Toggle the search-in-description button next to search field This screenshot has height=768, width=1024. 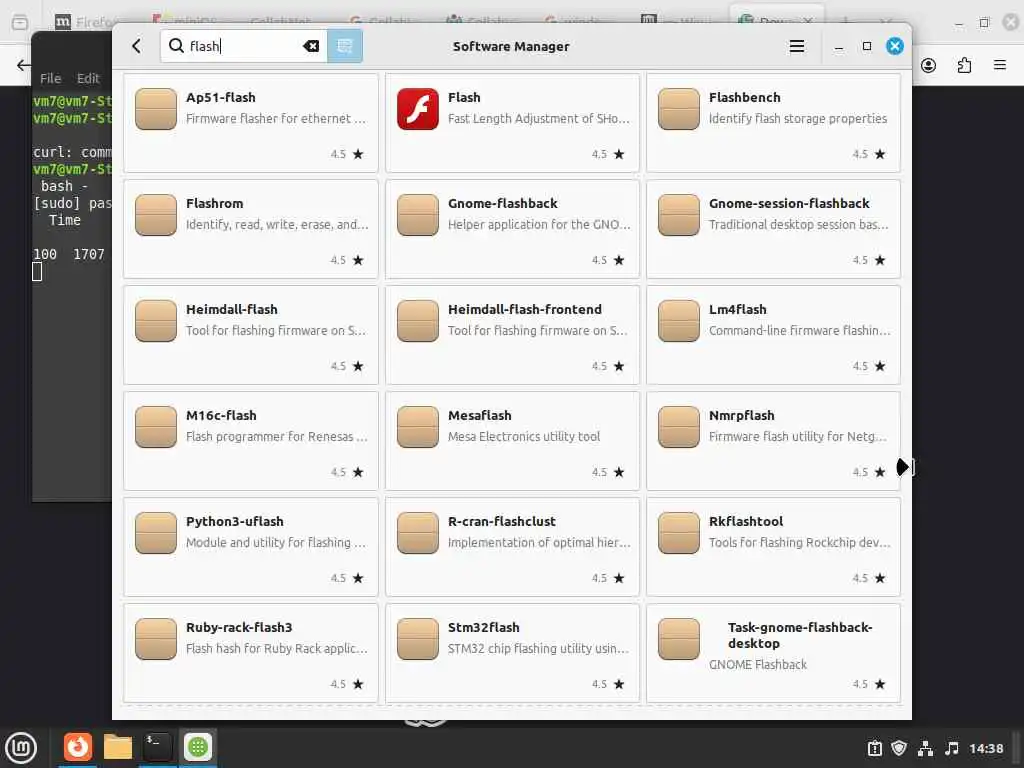click(345, 46)
